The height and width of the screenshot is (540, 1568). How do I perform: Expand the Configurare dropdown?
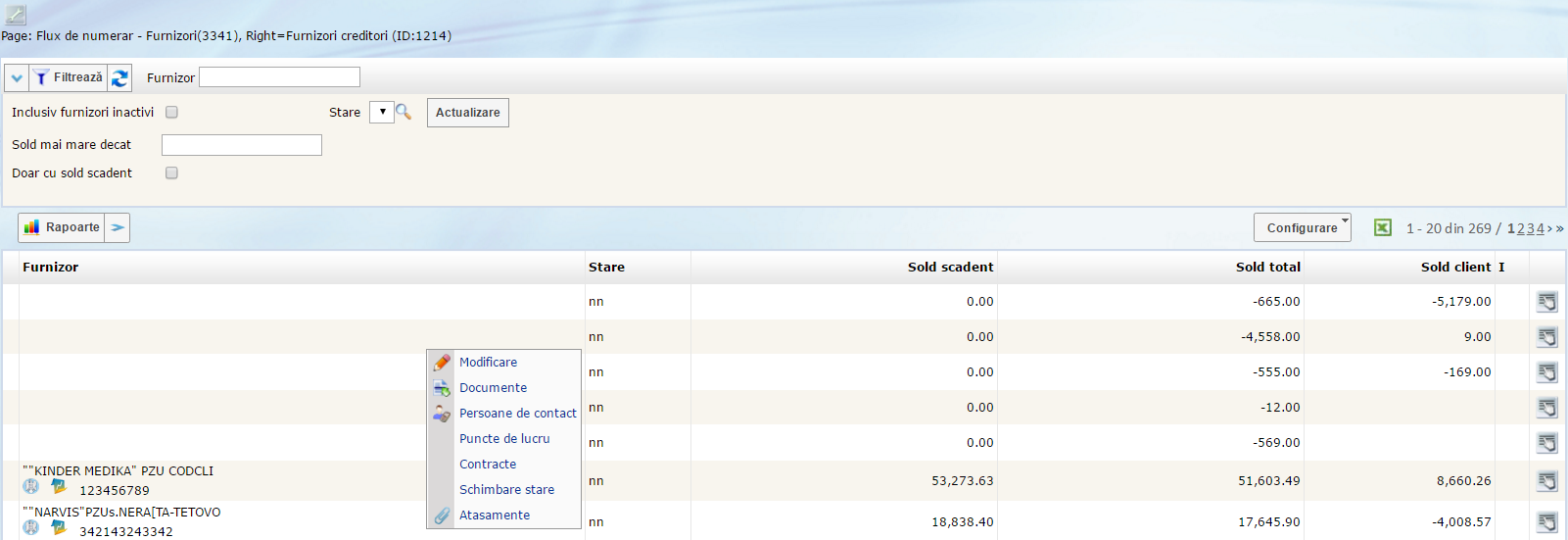[1302, 228]
